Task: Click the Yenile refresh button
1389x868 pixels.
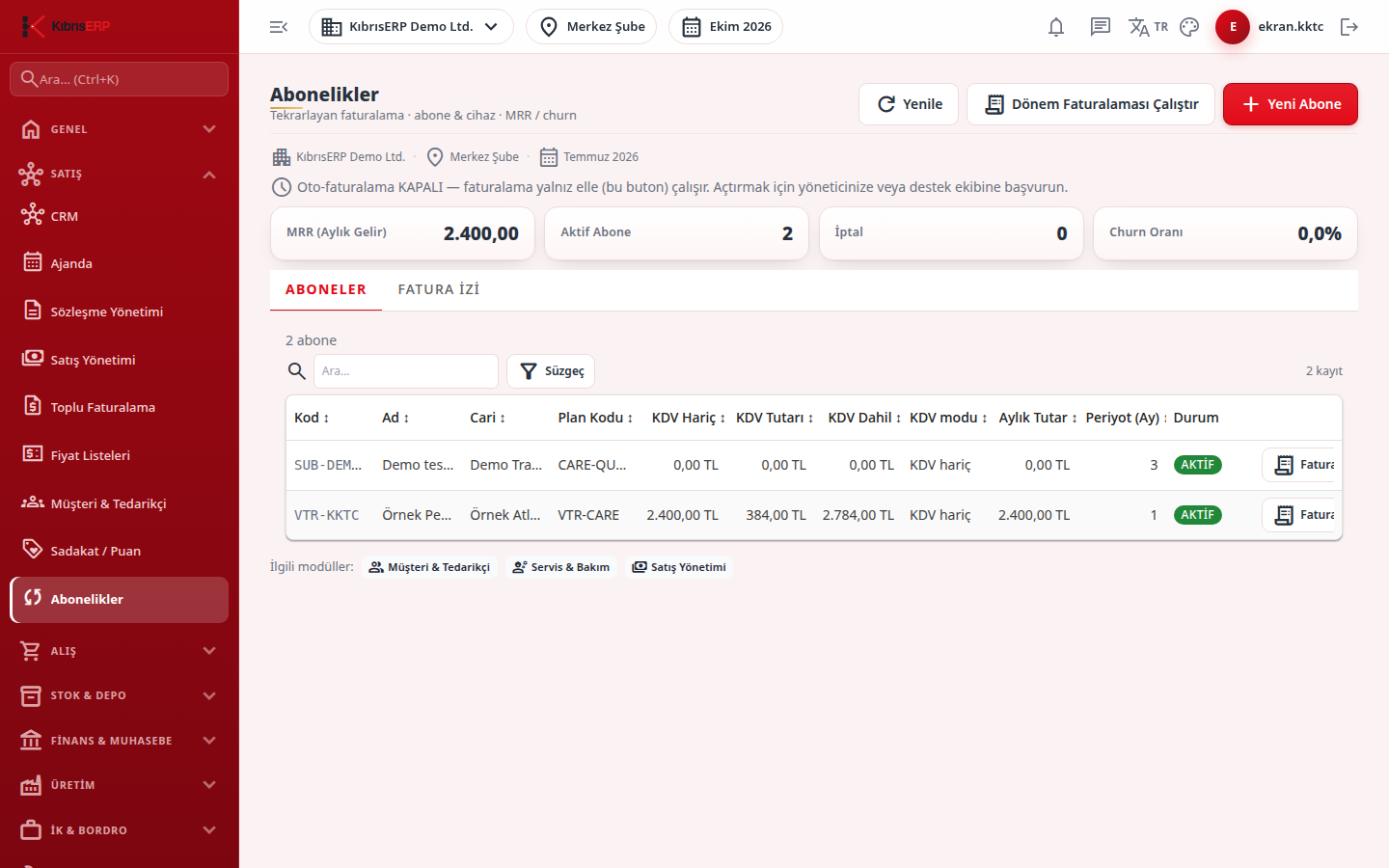Action: 909,104
